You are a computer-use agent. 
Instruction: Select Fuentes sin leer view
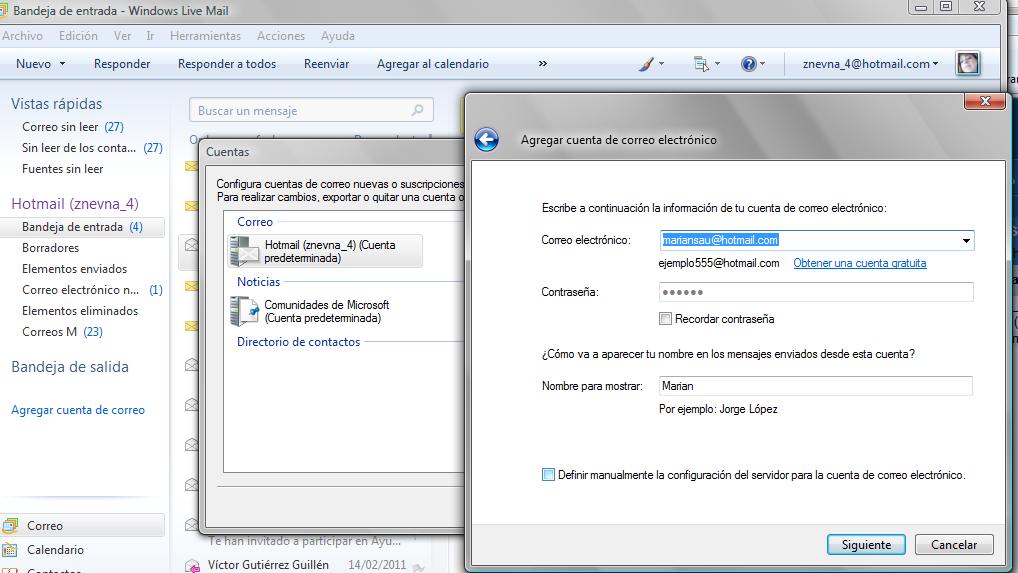(62, 169)
